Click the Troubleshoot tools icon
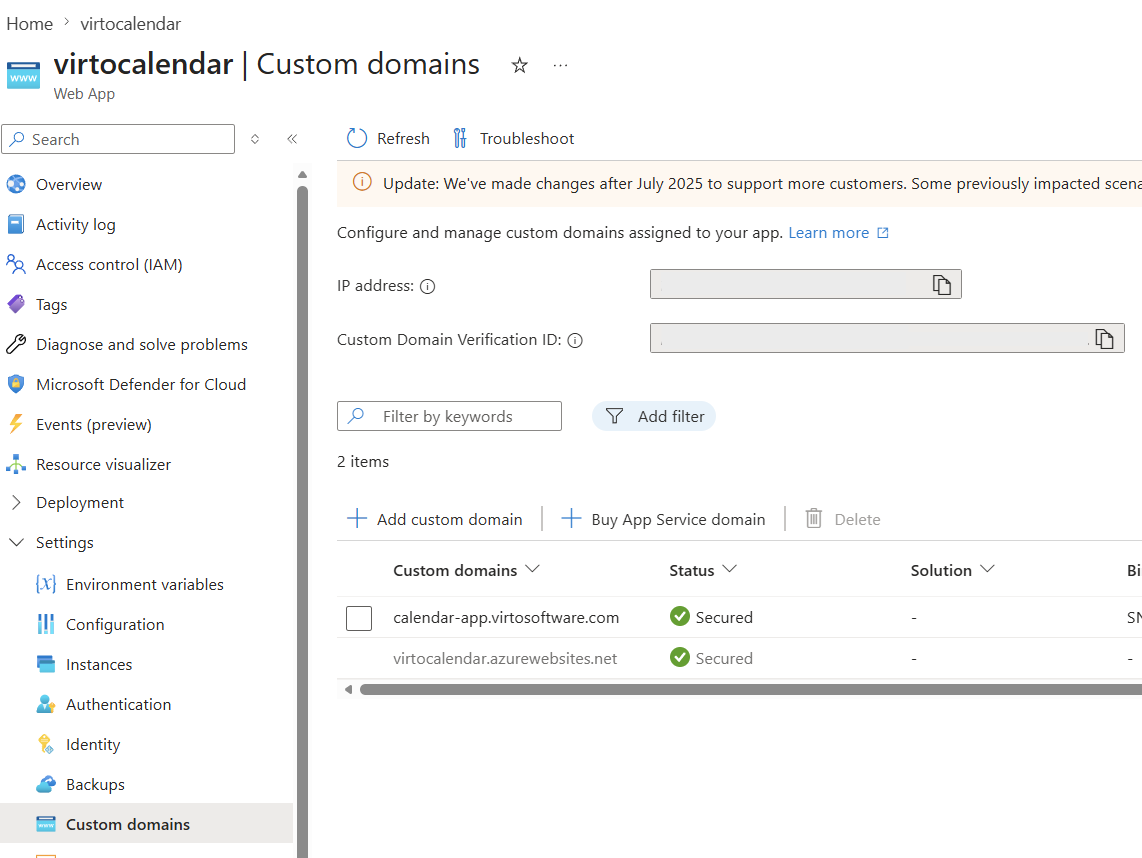 click(460, 138)
